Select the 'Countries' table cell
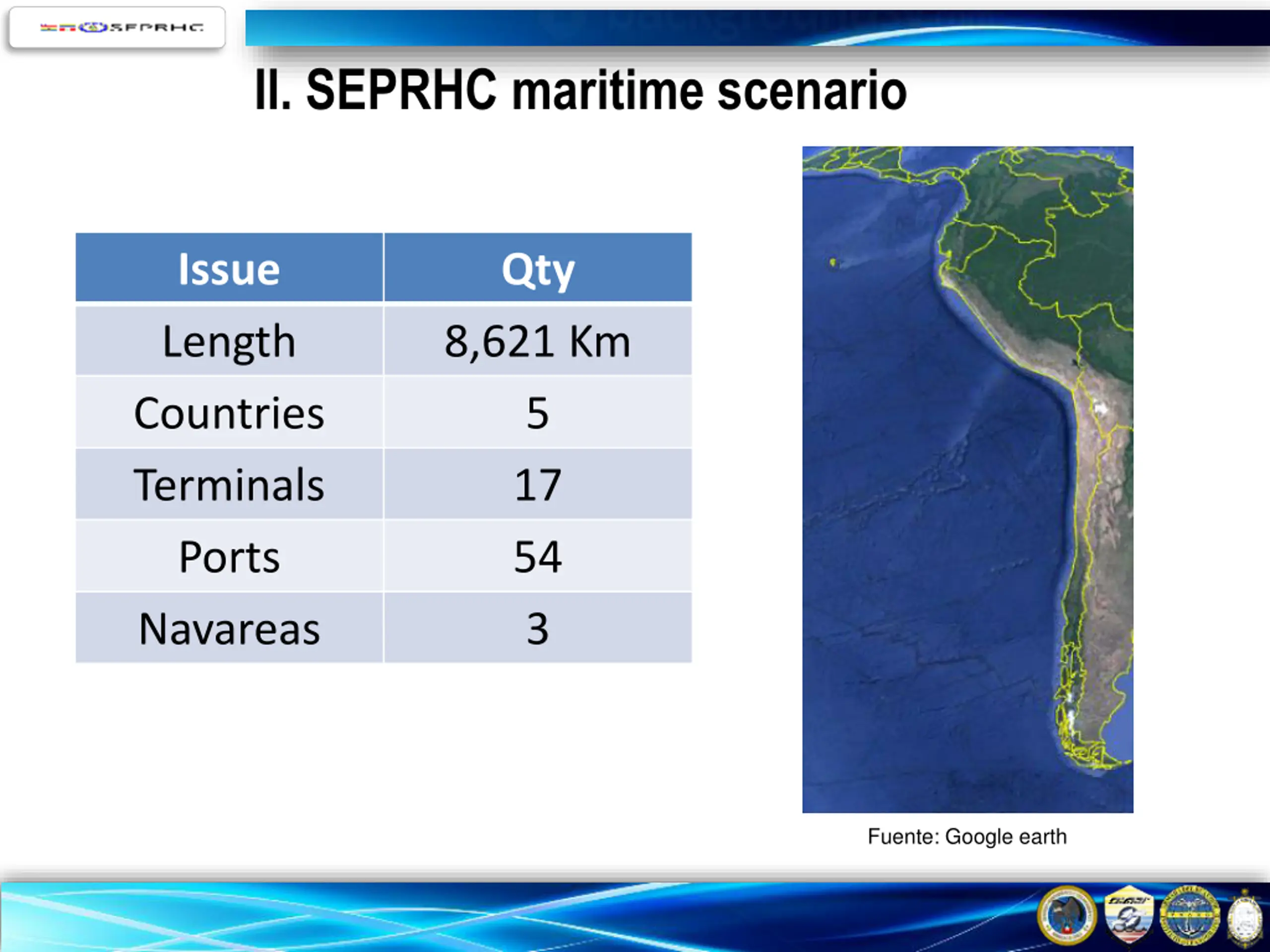1270x952 pixels. (x=229, y=413)
